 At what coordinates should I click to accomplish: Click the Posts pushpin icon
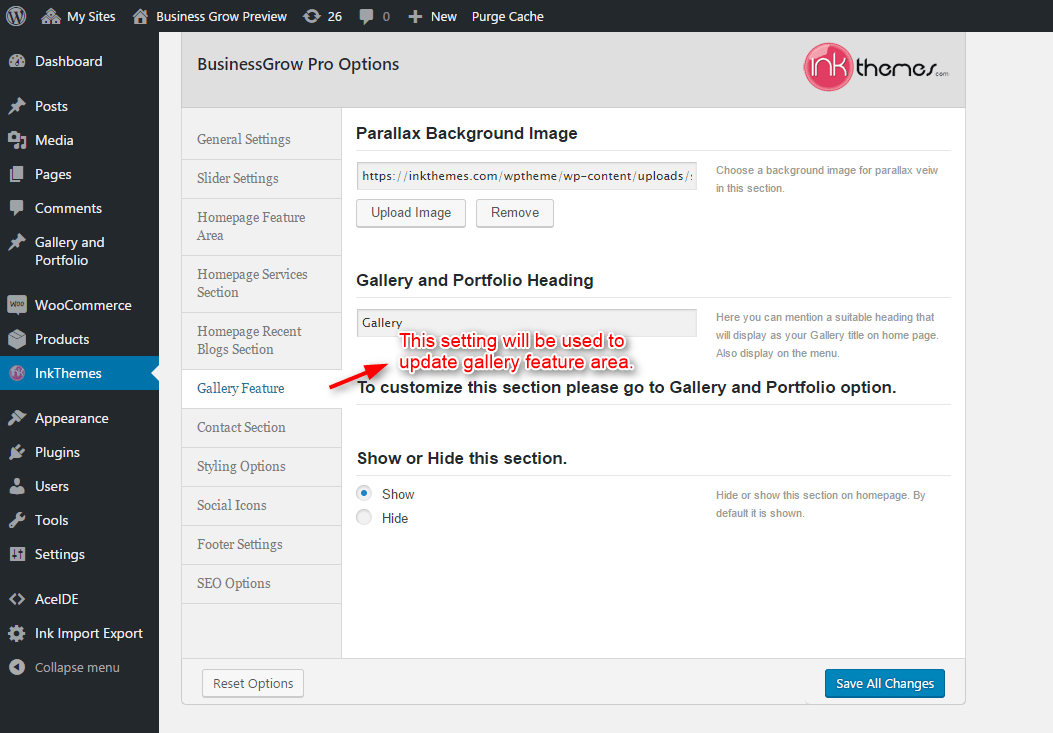coord(17,106)
